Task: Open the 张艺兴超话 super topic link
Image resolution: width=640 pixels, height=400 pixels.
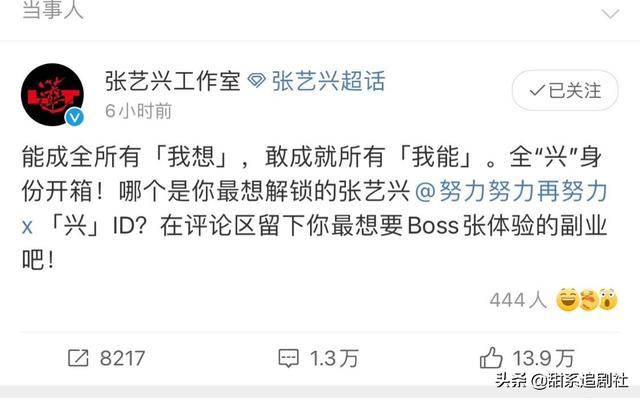Action: coord(328,80)
